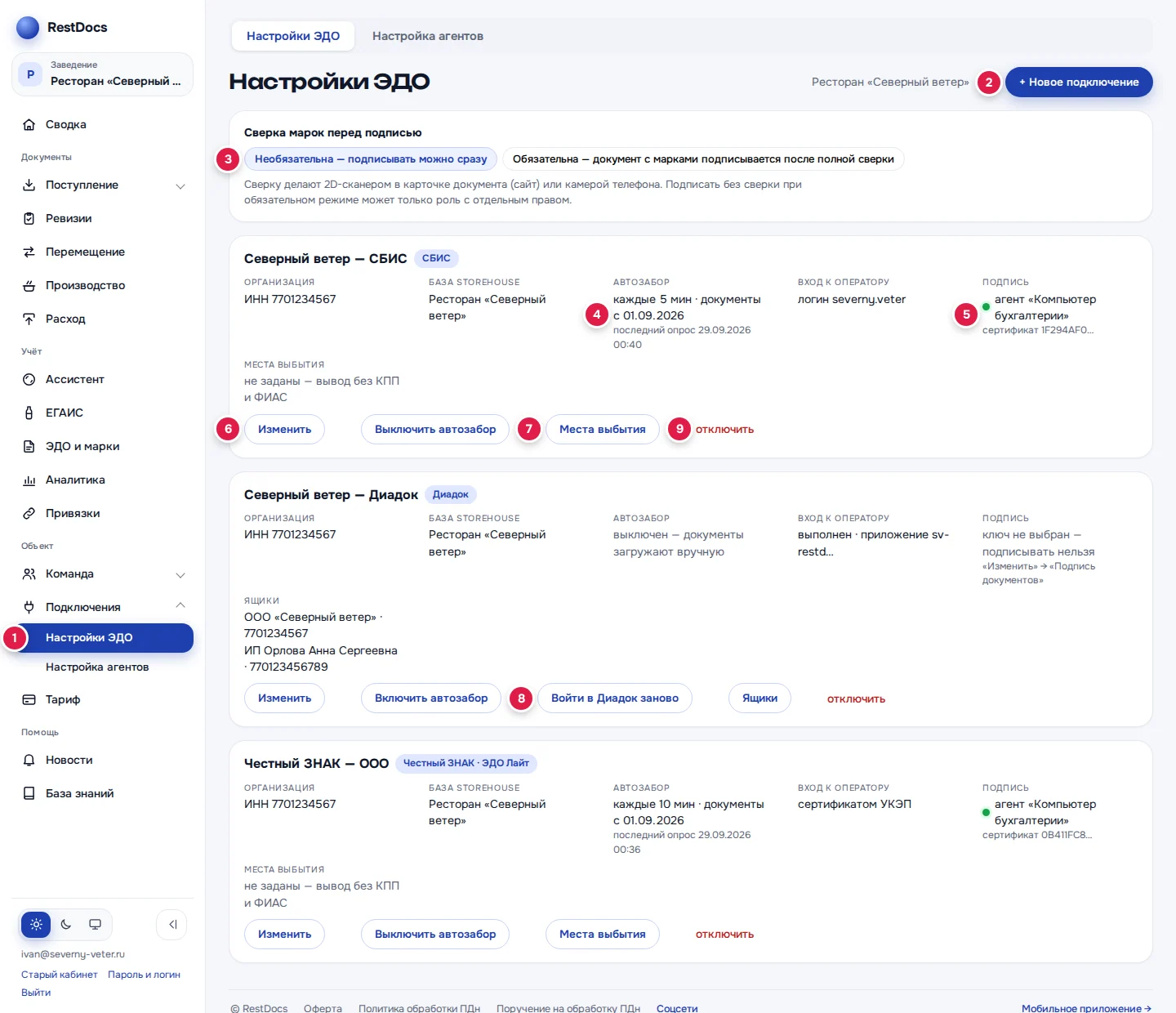Image resolution: width=1176 pixels, height=1013 pixels.
Task: Enable autofetch for Северный ветер — Диадок
Action: [431, 698]
